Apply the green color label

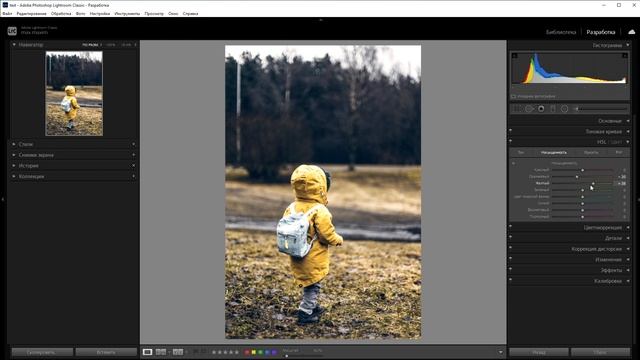[260, 352]
